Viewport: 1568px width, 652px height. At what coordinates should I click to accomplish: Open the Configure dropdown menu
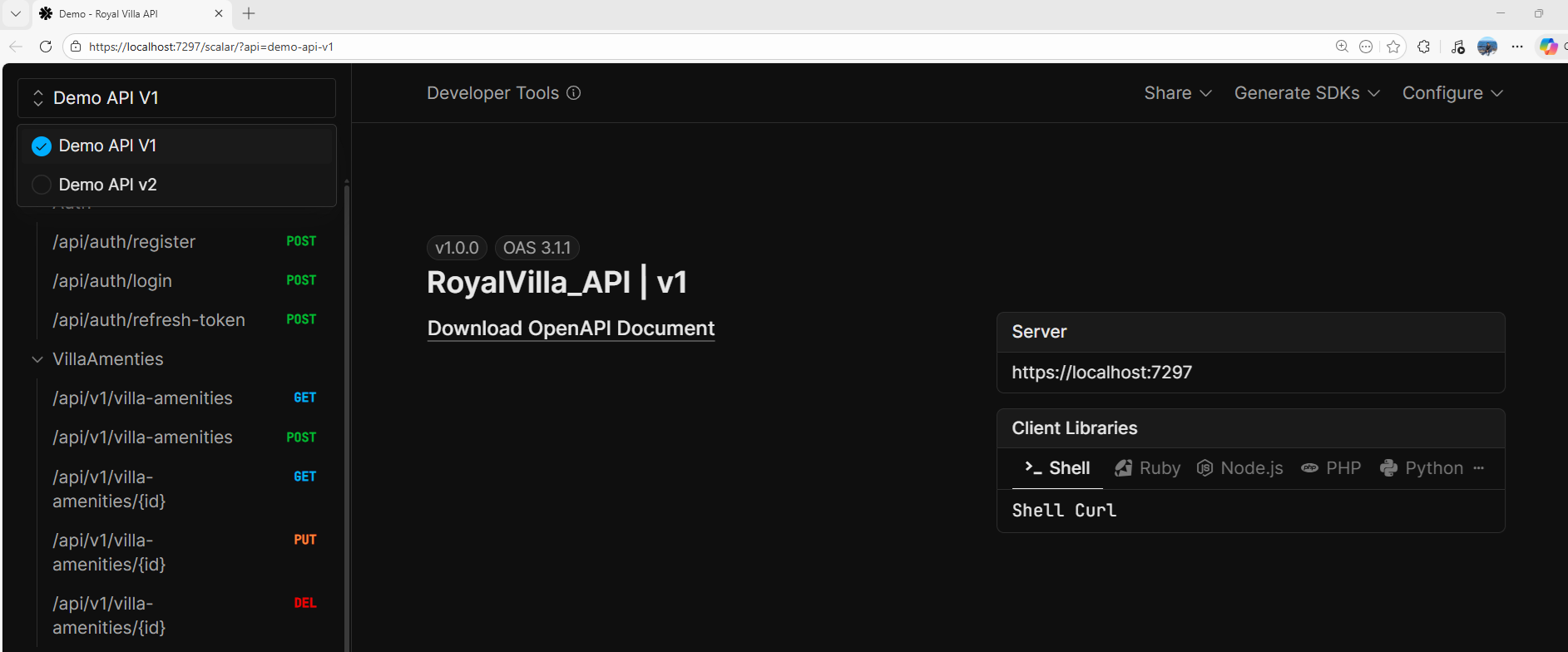point(1452,93)
